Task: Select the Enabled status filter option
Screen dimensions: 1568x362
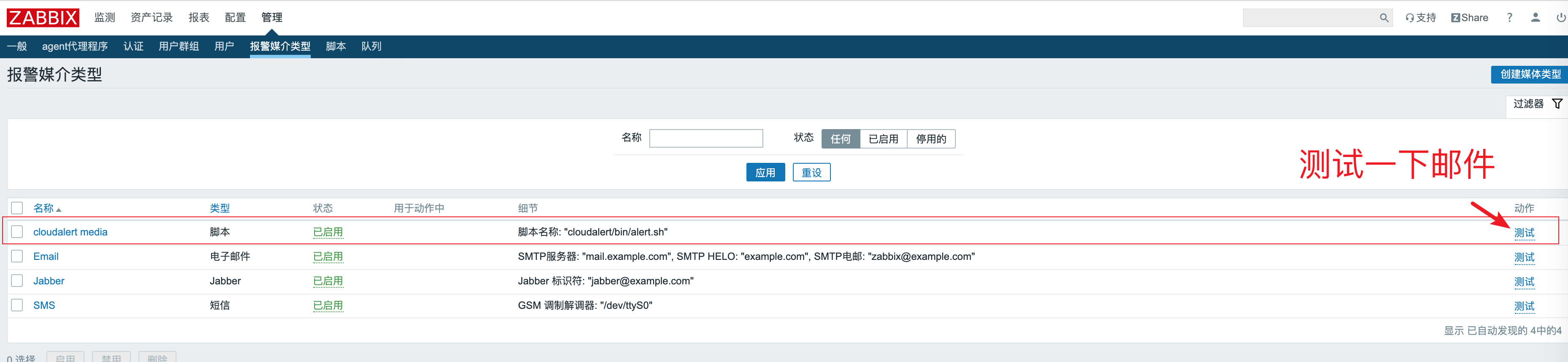Action: (883, 139)
